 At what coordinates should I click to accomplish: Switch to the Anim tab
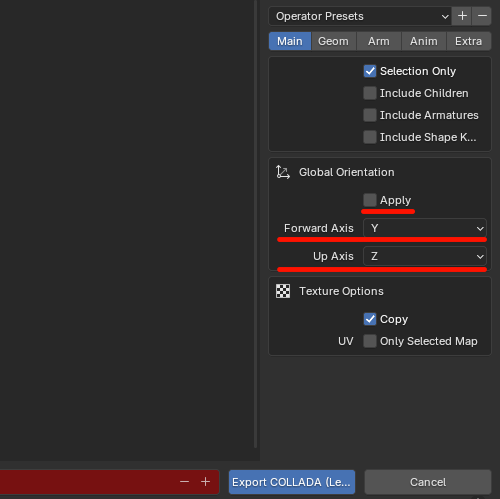point(424,41)
